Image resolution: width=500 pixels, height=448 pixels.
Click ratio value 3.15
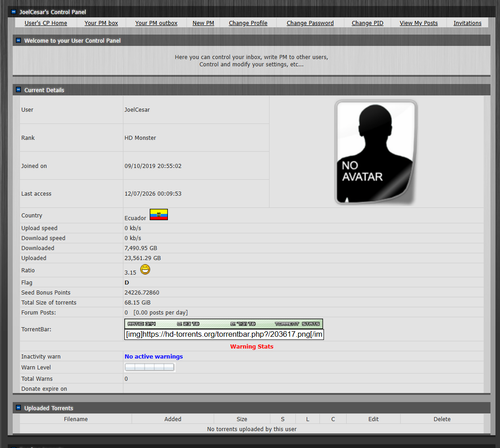click(130, 272)
